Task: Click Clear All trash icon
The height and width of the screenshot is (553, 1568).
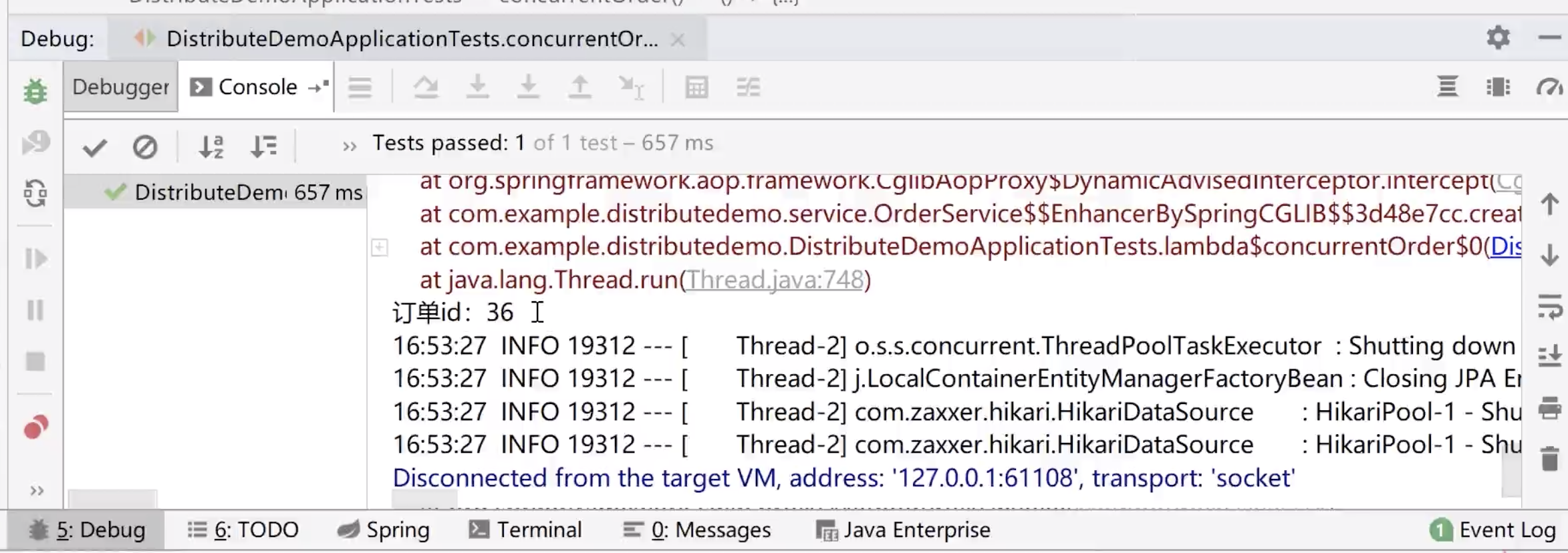Action: point(1549,459)
